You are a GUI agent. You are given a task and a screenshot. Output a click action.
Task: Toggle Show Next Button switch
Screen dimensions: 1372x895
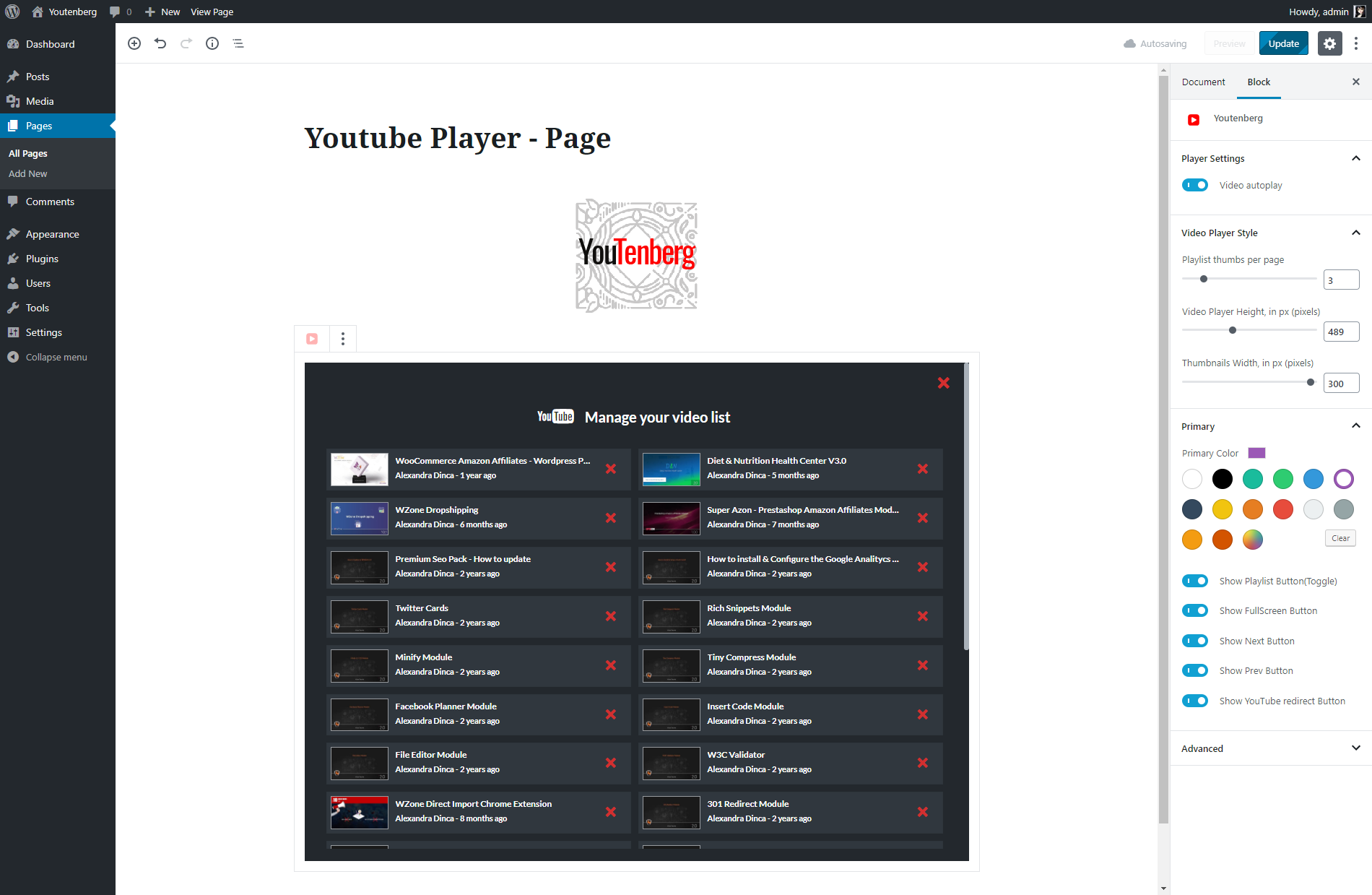click(1195, 641)
